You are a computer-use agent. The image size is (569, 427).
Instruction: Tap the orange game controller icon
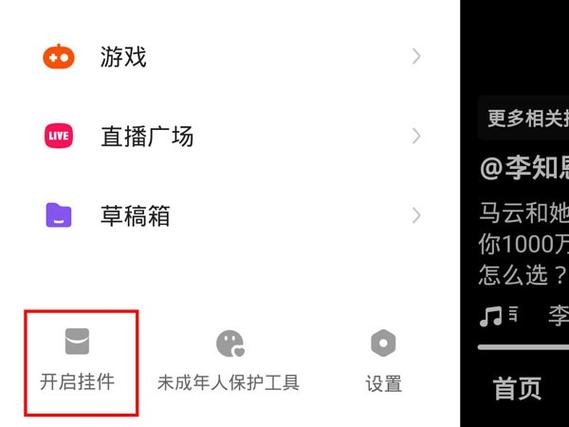[59, 57]
